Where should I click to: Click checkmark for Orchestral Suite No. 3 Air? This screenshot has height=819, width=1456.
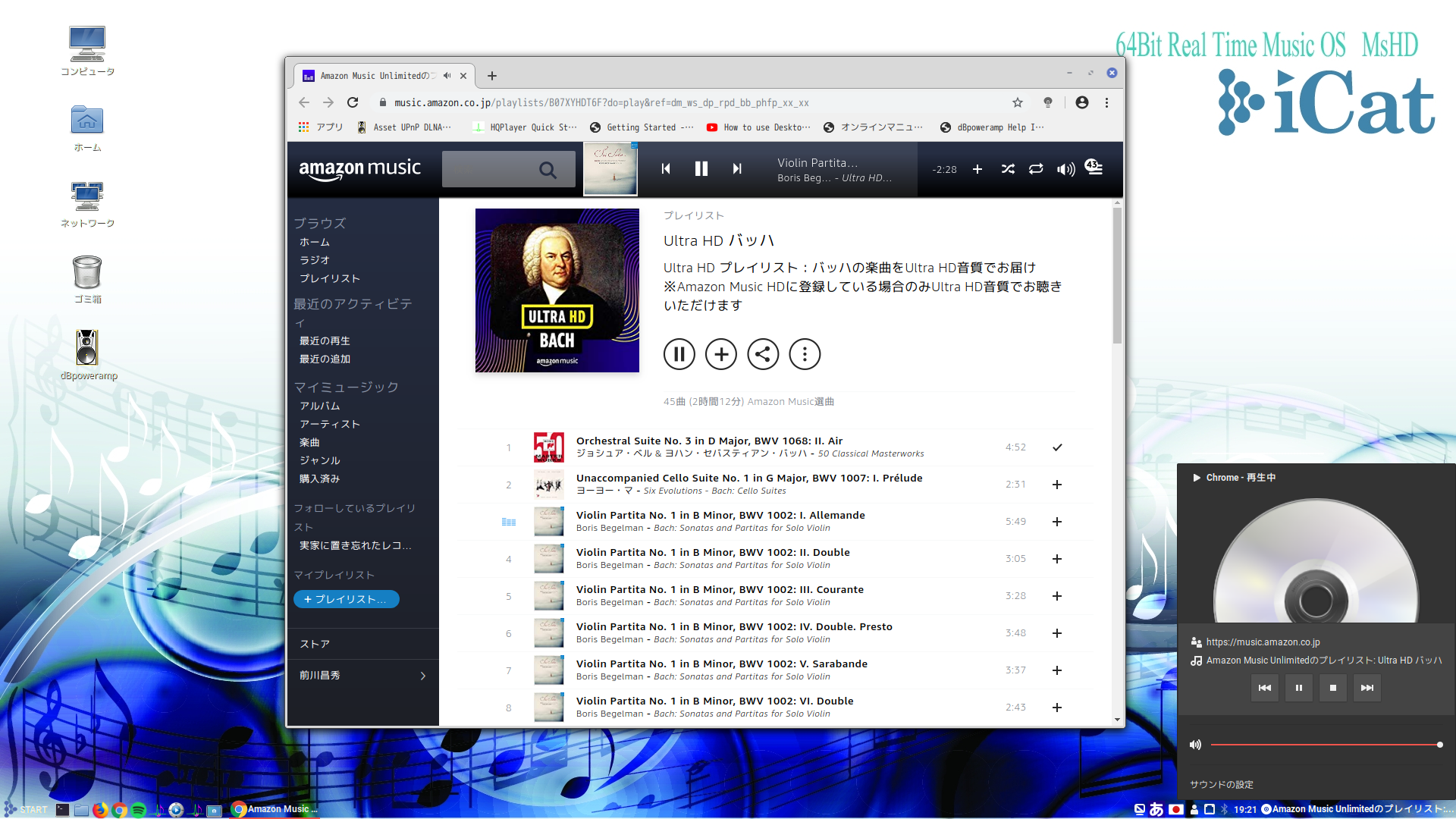pos(1057,447)
